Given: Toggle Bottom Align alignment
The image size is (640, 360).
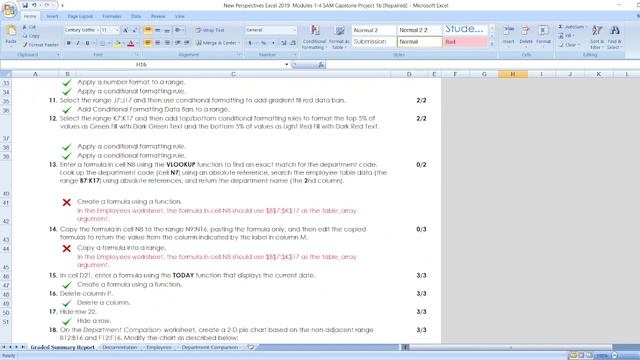Looking at the screenshot, I should pos(167,30).
